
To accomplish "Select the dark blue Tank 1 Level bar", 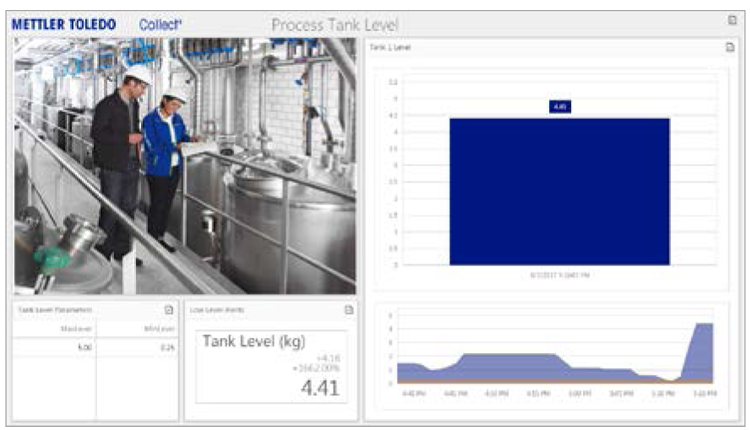I will tap(559, 191).
